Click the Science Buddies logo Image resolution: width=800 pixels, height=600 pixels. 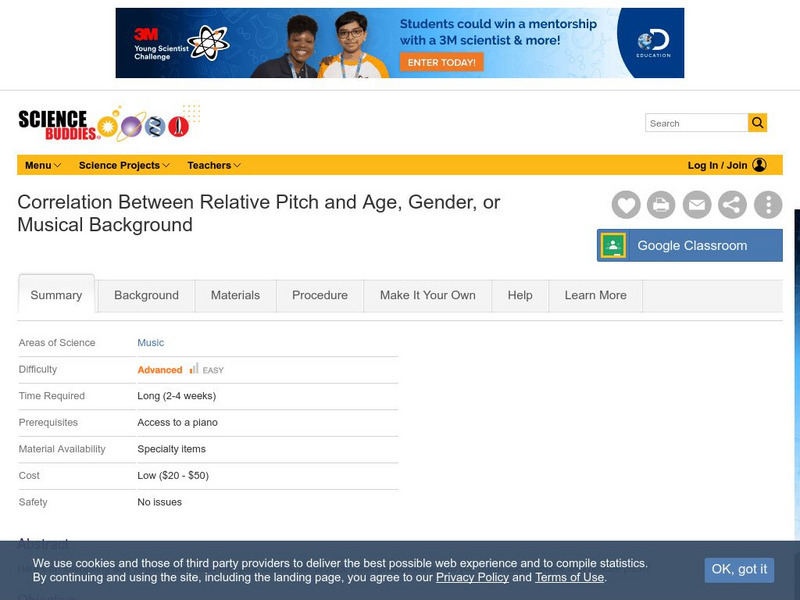(x=62, y=119)
